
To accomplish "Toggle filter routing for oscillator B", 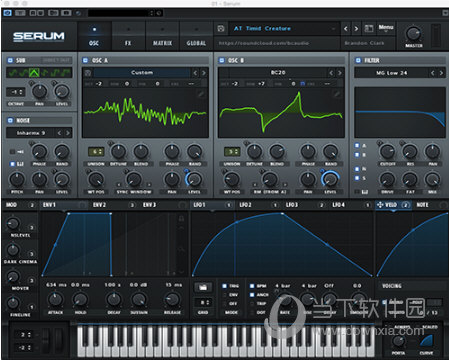I will pos(357,155).
